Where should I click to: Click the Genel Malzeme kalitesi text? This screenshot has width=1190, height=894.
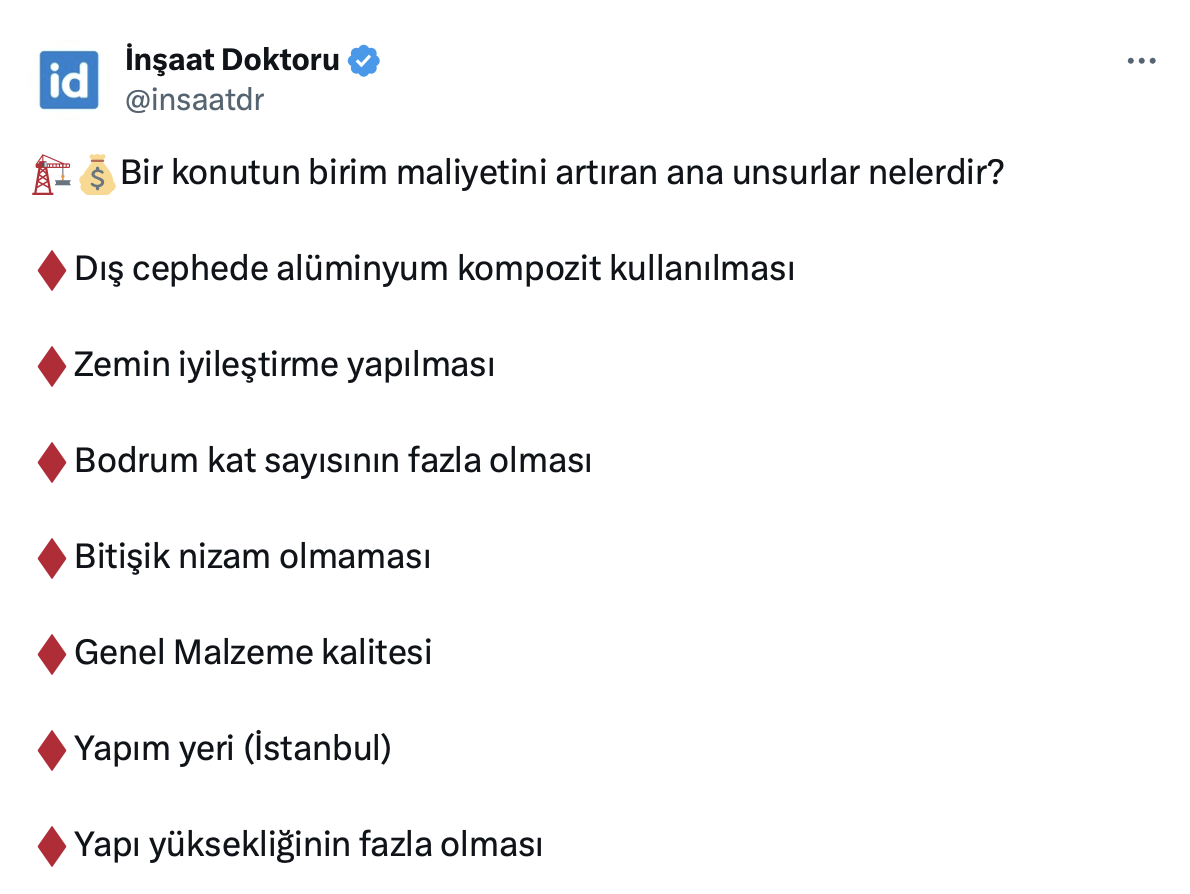tap(253, 653)
